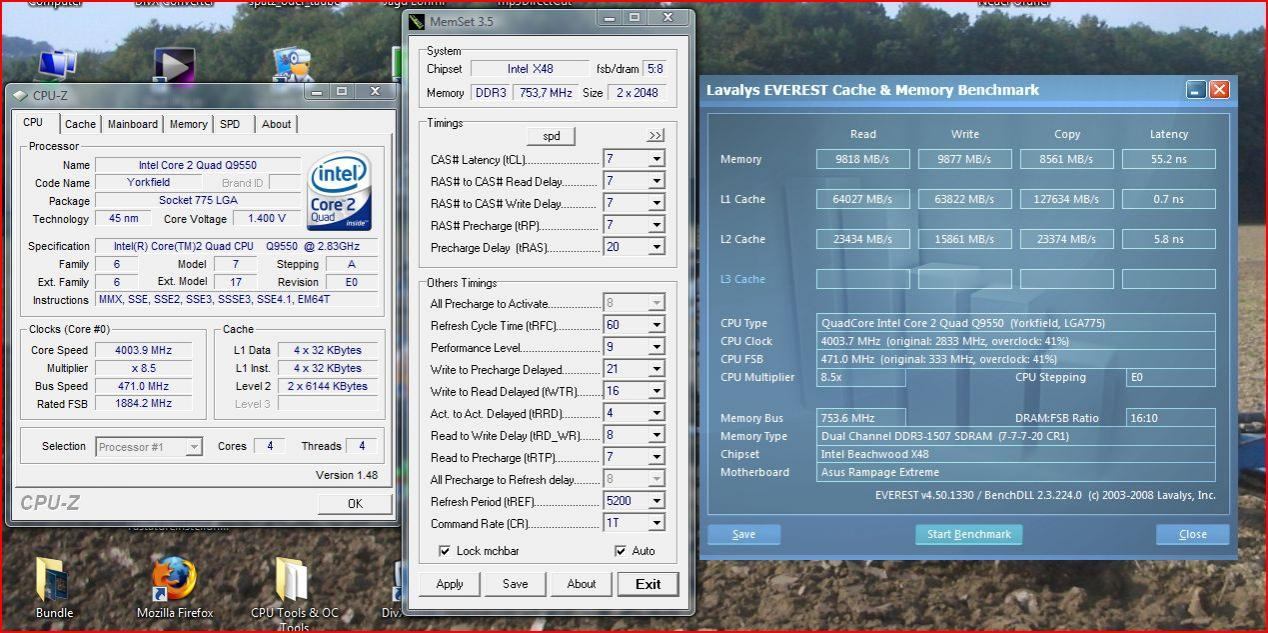Switch to the CPU tab in CPU-Z
This screenshot has width=1268, height=633.
(33, 122)
